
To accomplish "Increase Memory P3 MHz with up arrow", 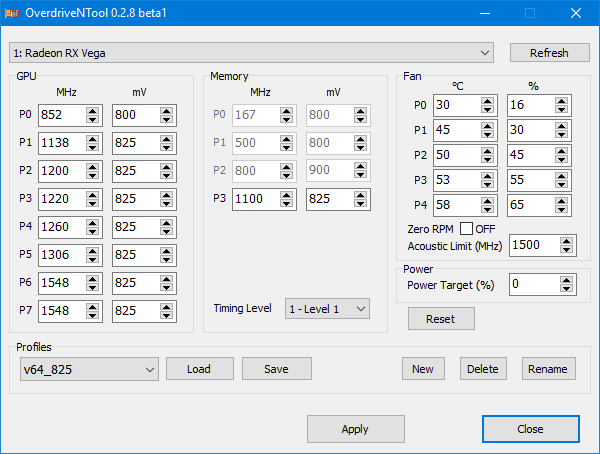I will (x=287, y=195).
